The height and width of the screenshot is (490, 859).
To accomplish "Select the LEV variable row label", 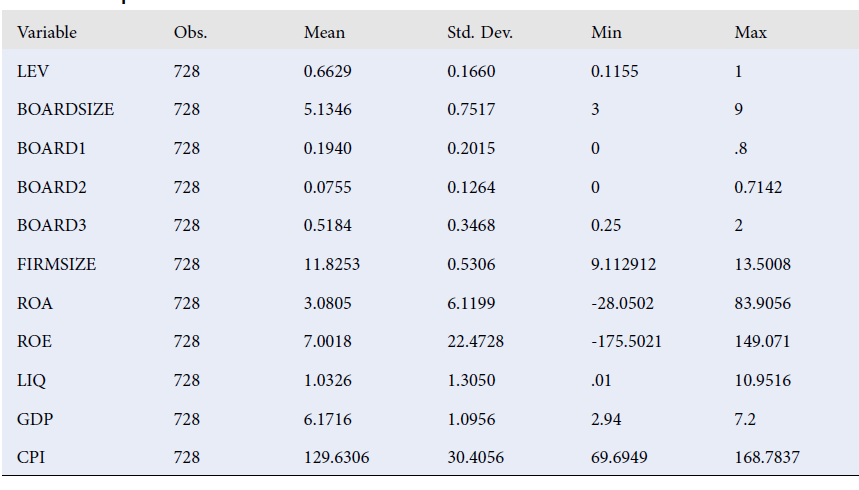I will coord(31,72).
